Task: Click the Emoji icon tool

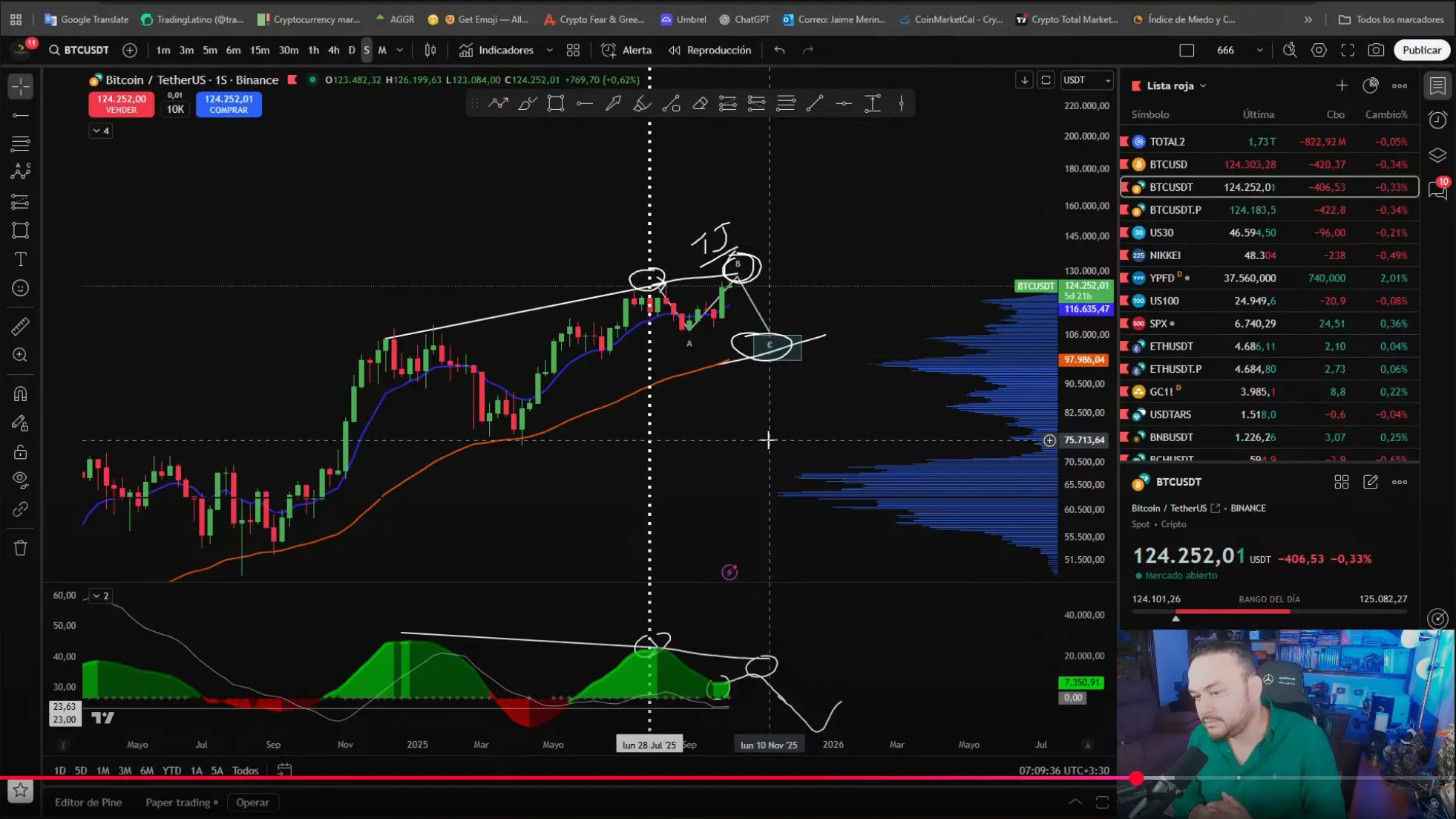Action: point(20,288)
